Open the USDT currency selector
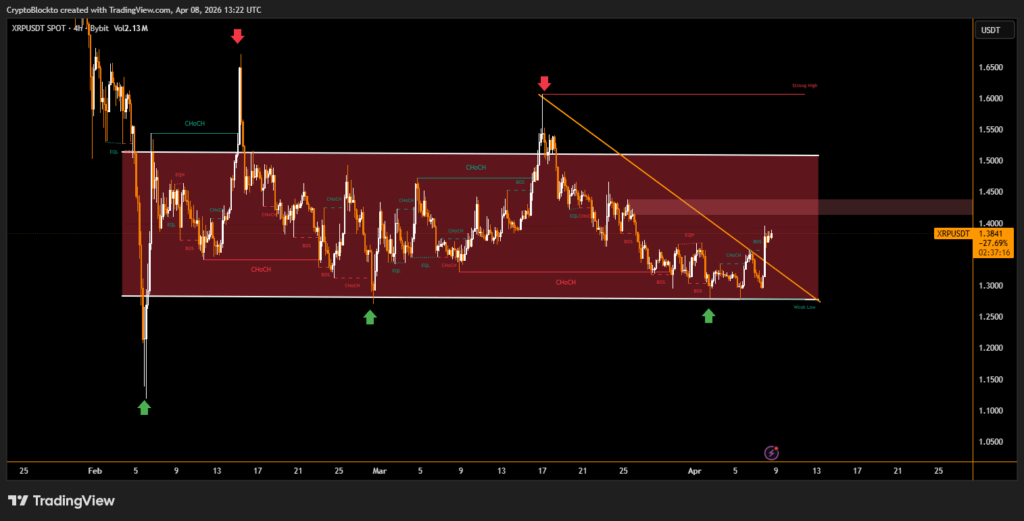This screenshot has width=1024, height=521. click(991, 30)
